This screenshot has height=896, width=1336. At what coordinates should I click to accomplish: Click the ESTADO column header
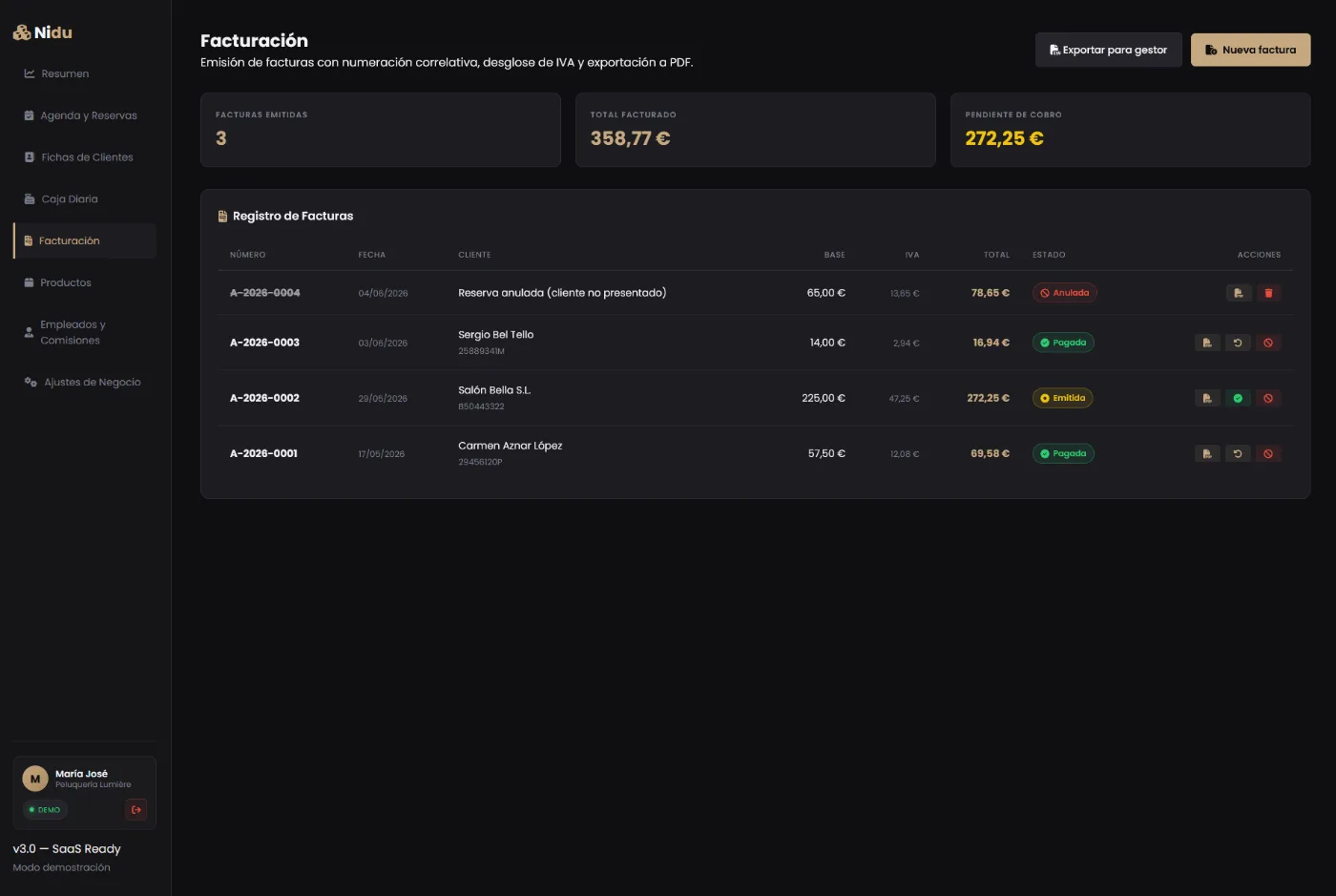[1049, 255]
